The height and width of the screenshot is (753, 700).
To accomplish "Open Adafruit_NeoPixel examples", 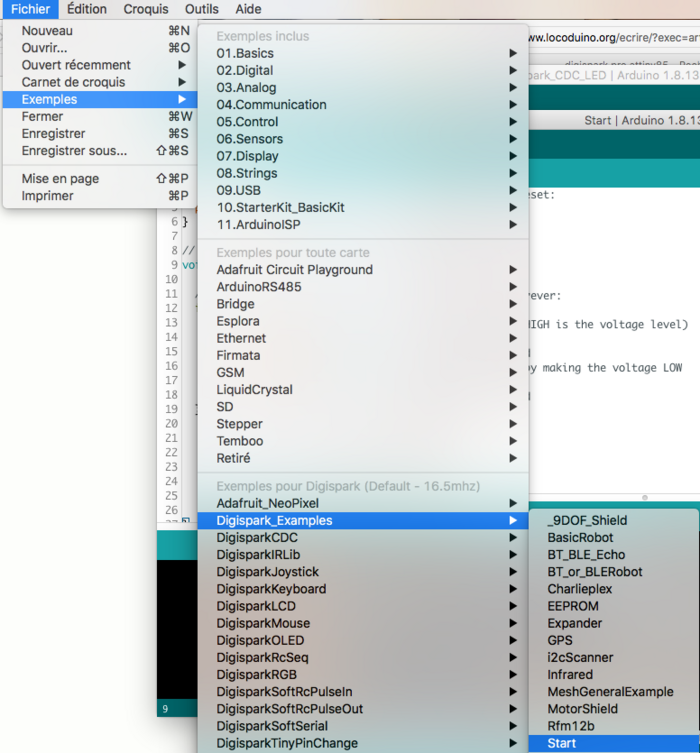I will [363, 503].
